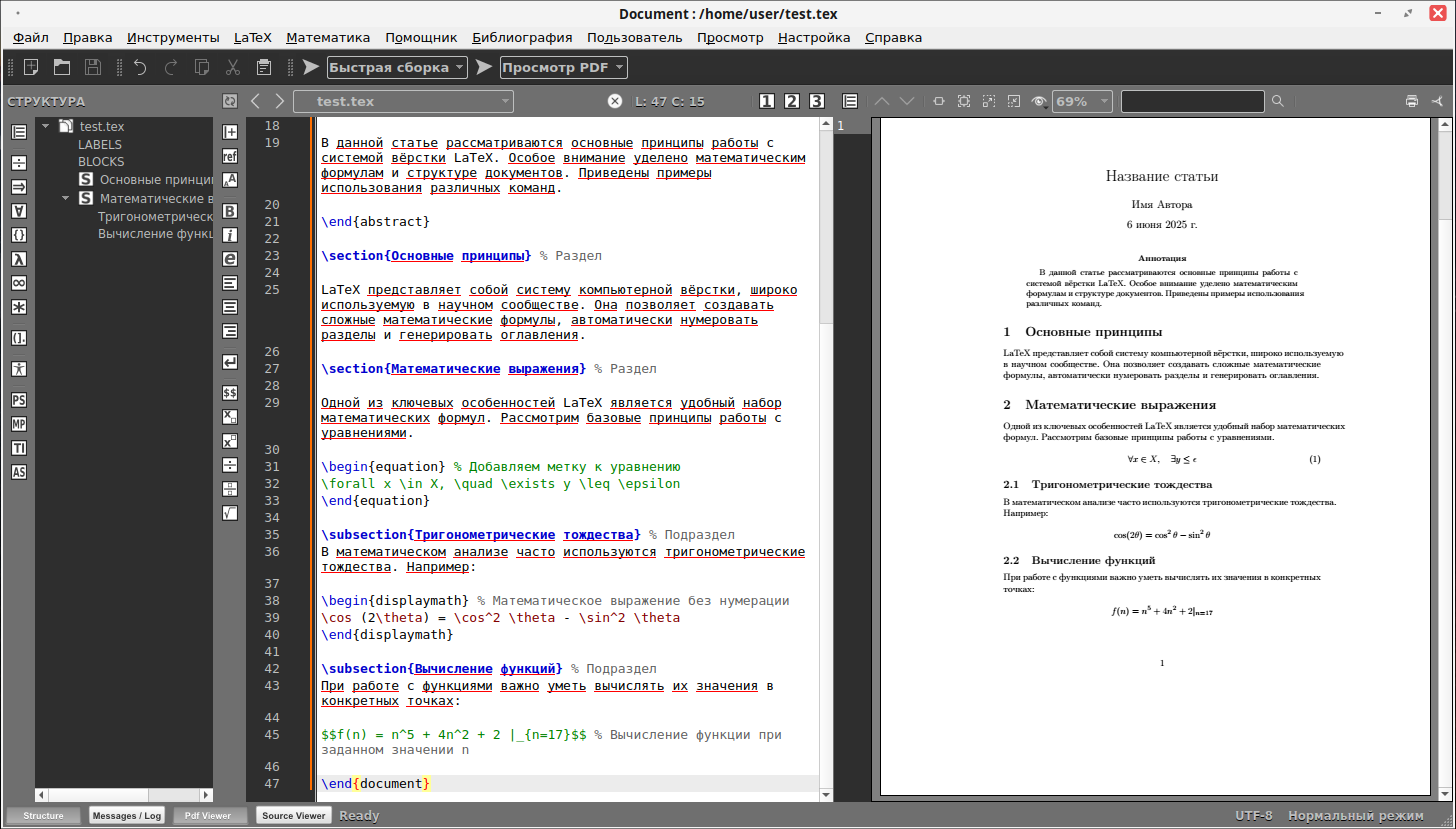Open the forall ∀ symbols panel
The width and height of the screenshot is (1456, 829).
click(19, 211)
